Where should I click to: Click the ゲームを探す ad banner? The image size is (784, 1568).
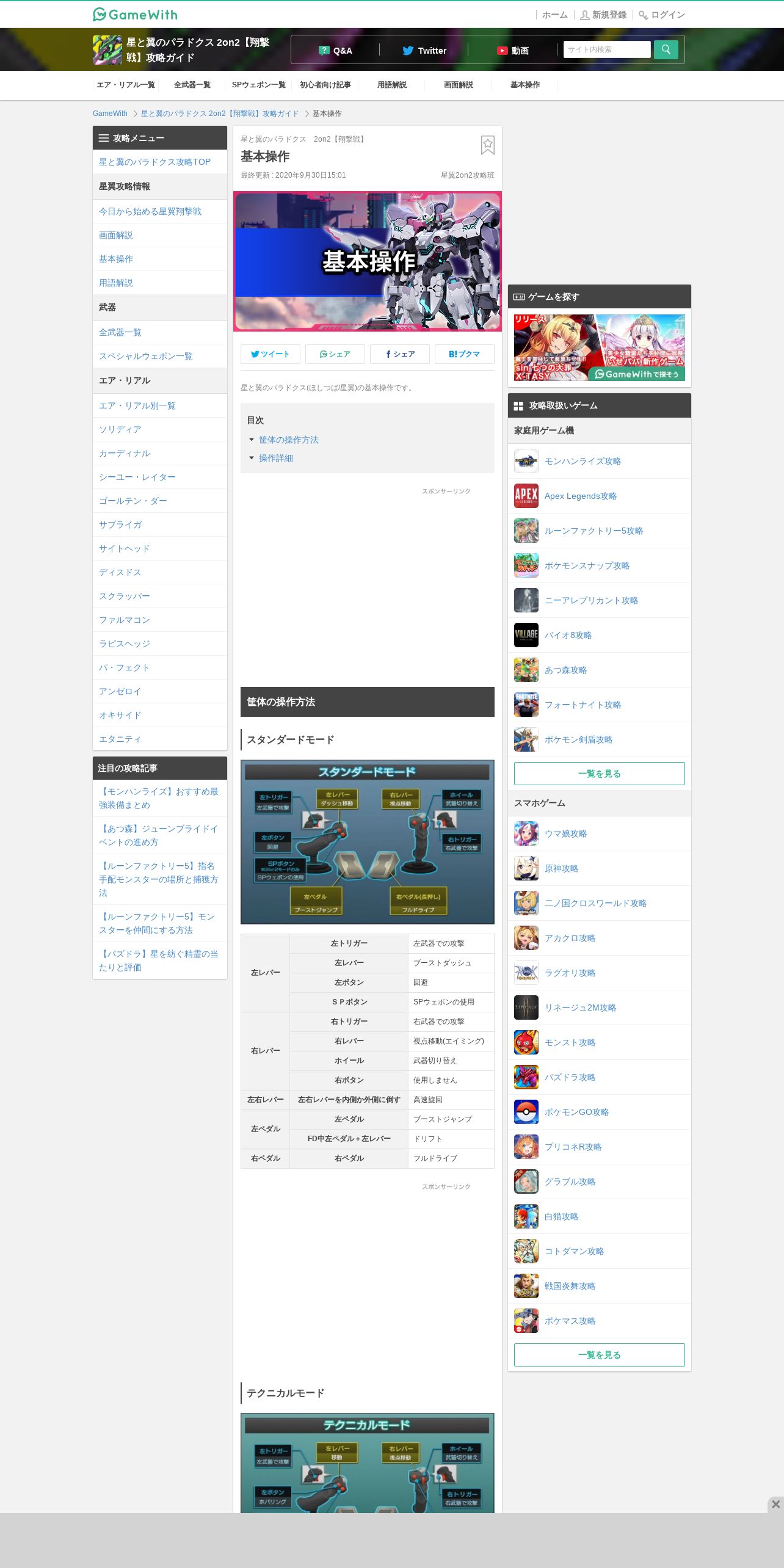coord(600,347)
